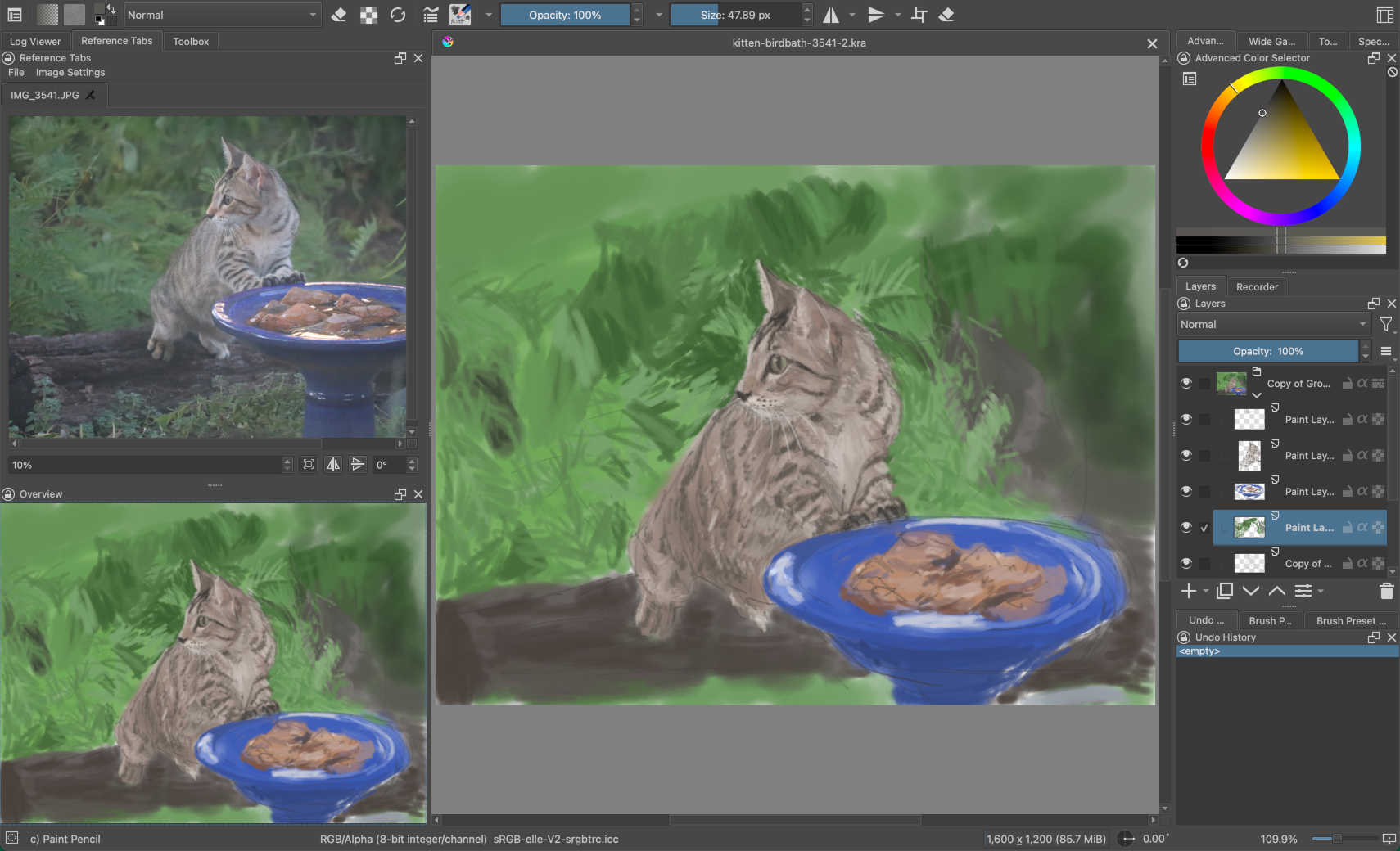Screen dimensions: 1400x851
Task: Open the brush blending mode dropdown
Action: coord(222,15)
